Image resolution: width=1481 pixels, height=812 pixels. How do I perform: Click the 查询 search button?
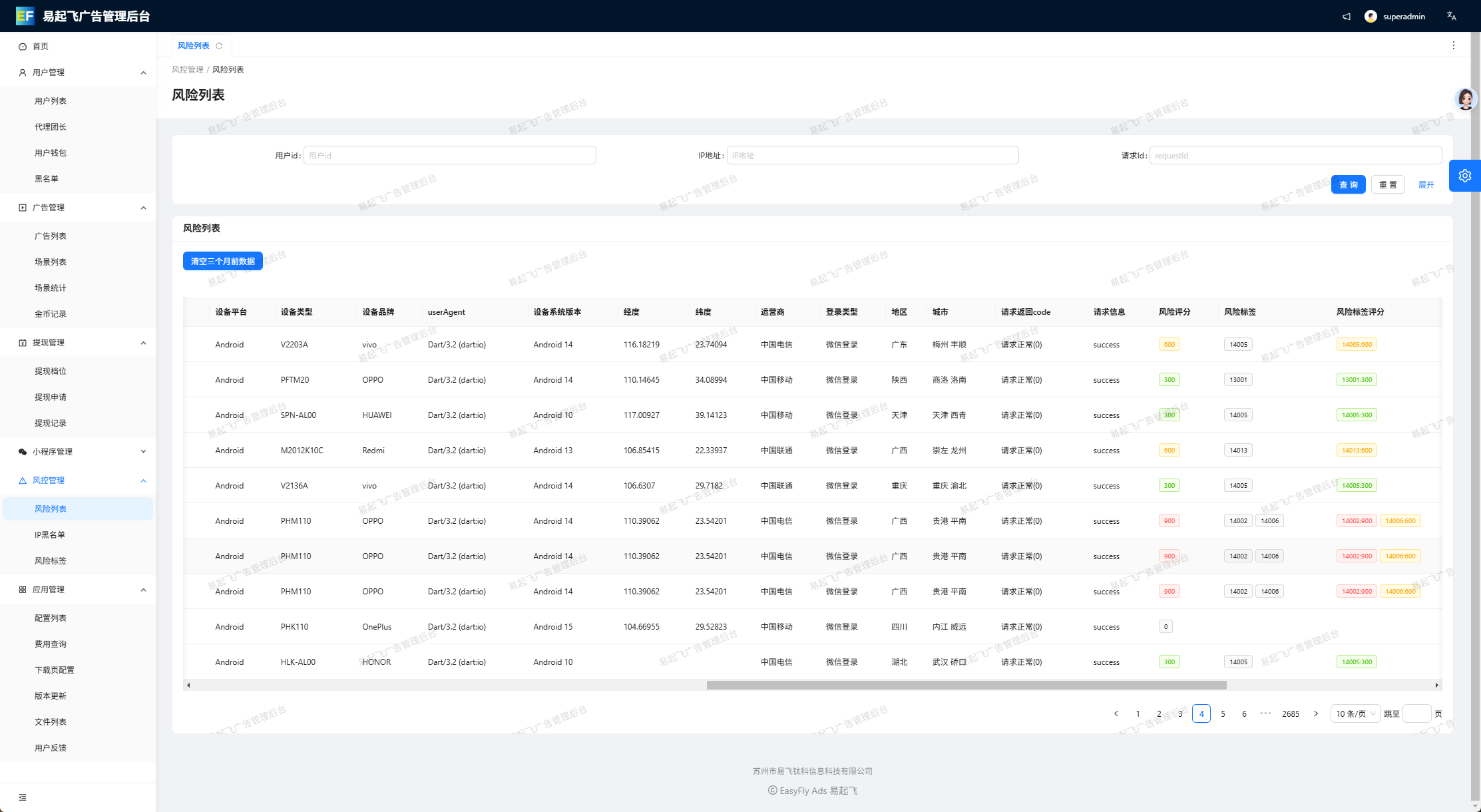click(x=1348, y=185)
